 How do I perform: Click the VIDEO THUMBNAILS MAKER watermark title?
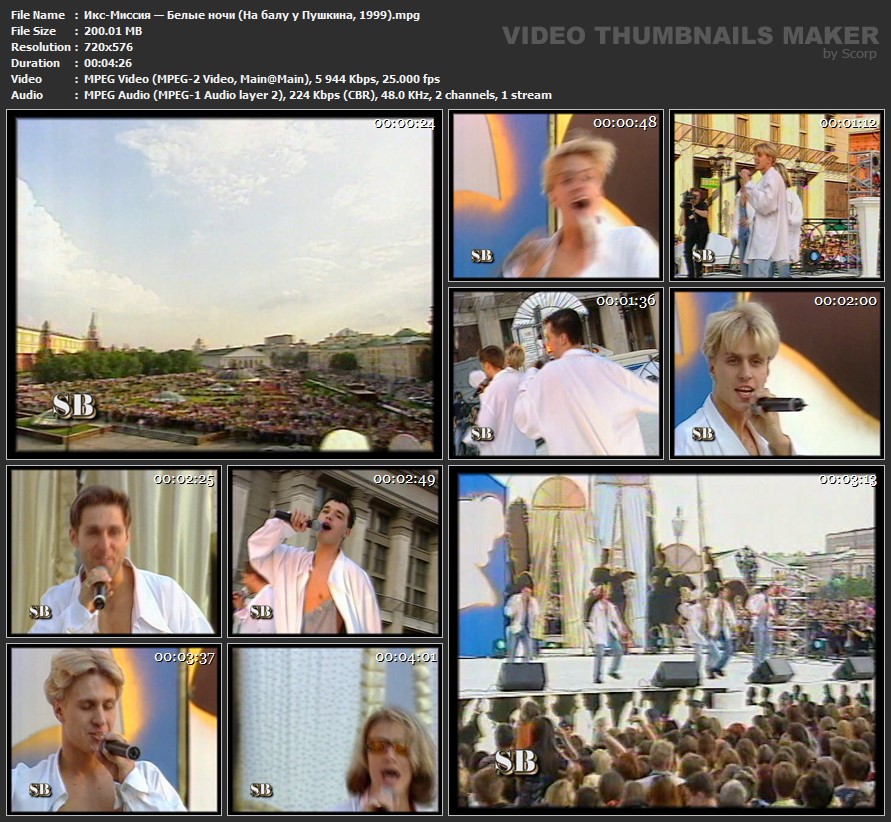690,36
